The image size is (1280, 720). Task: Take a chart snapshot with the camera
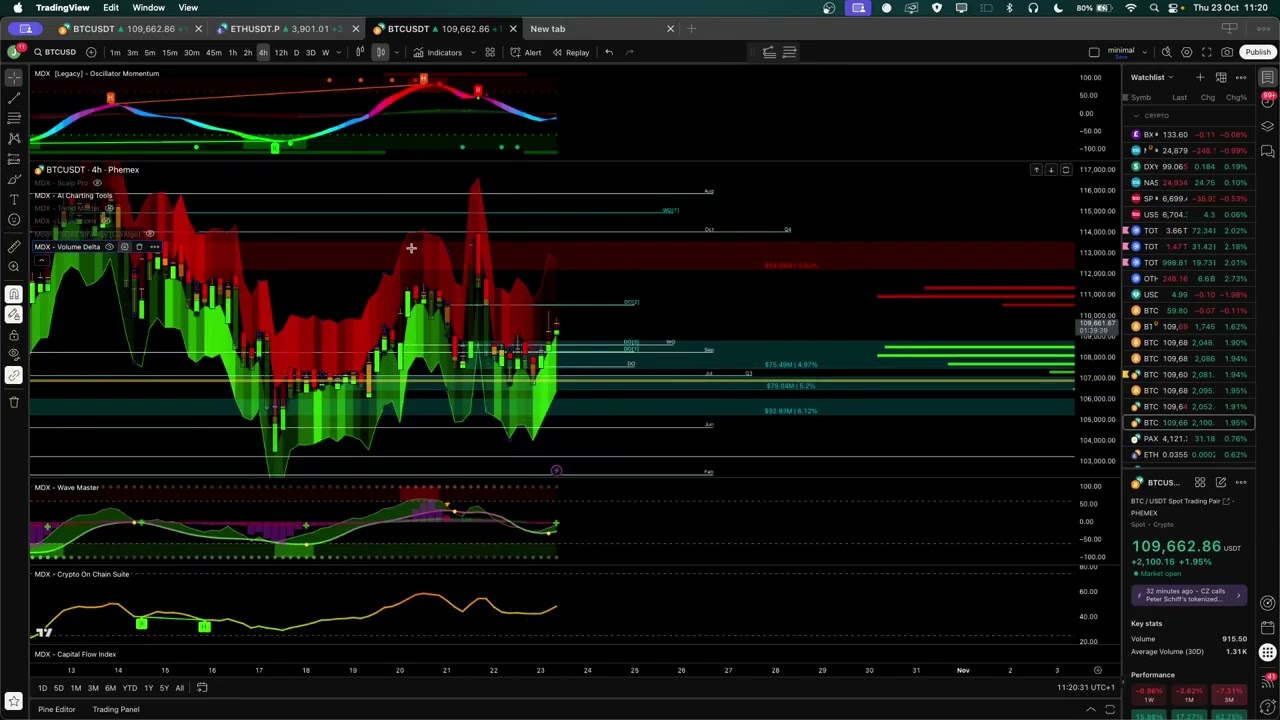point(1227,52)
